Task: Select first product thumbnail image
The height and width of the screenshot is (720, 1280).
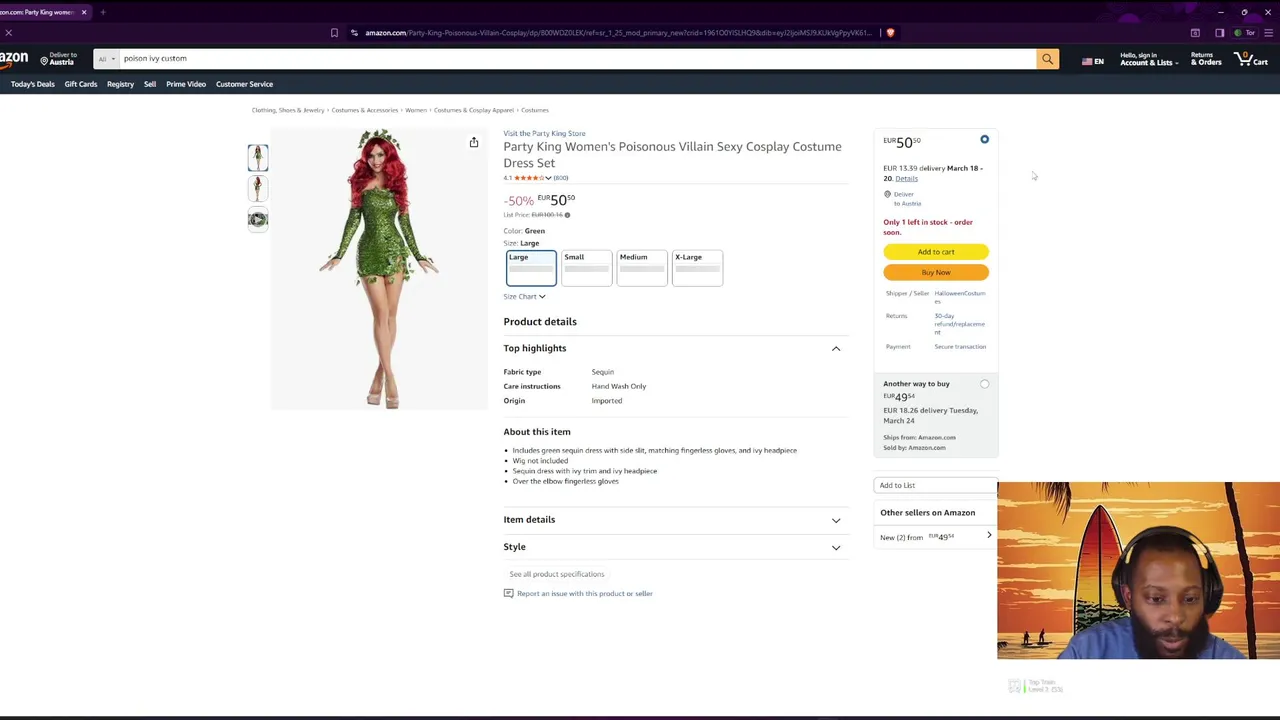Action: pyautogui.click(x=258, y=157)
